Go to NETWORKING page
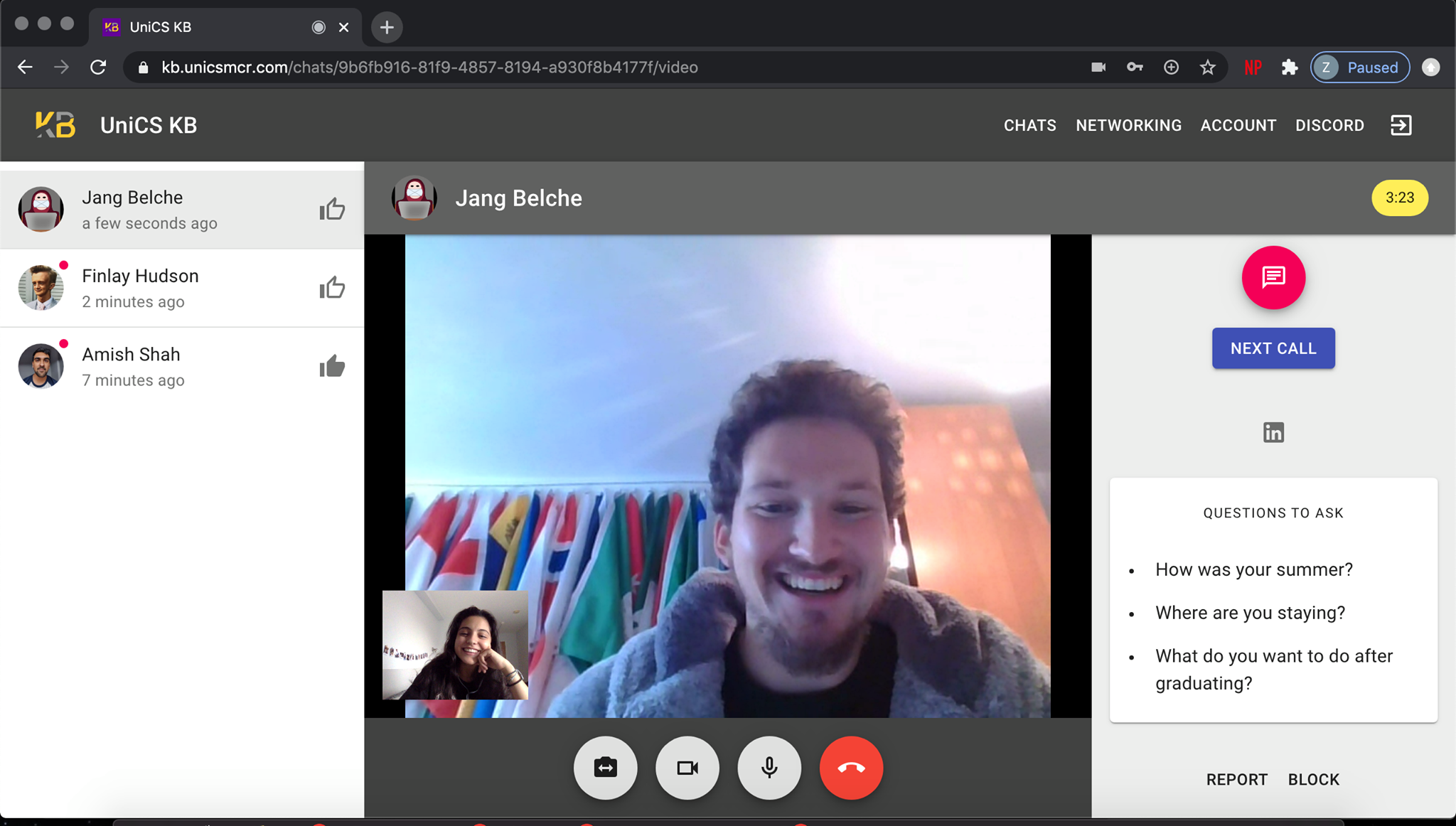The image size is (1456, 826). point(1128,125)
